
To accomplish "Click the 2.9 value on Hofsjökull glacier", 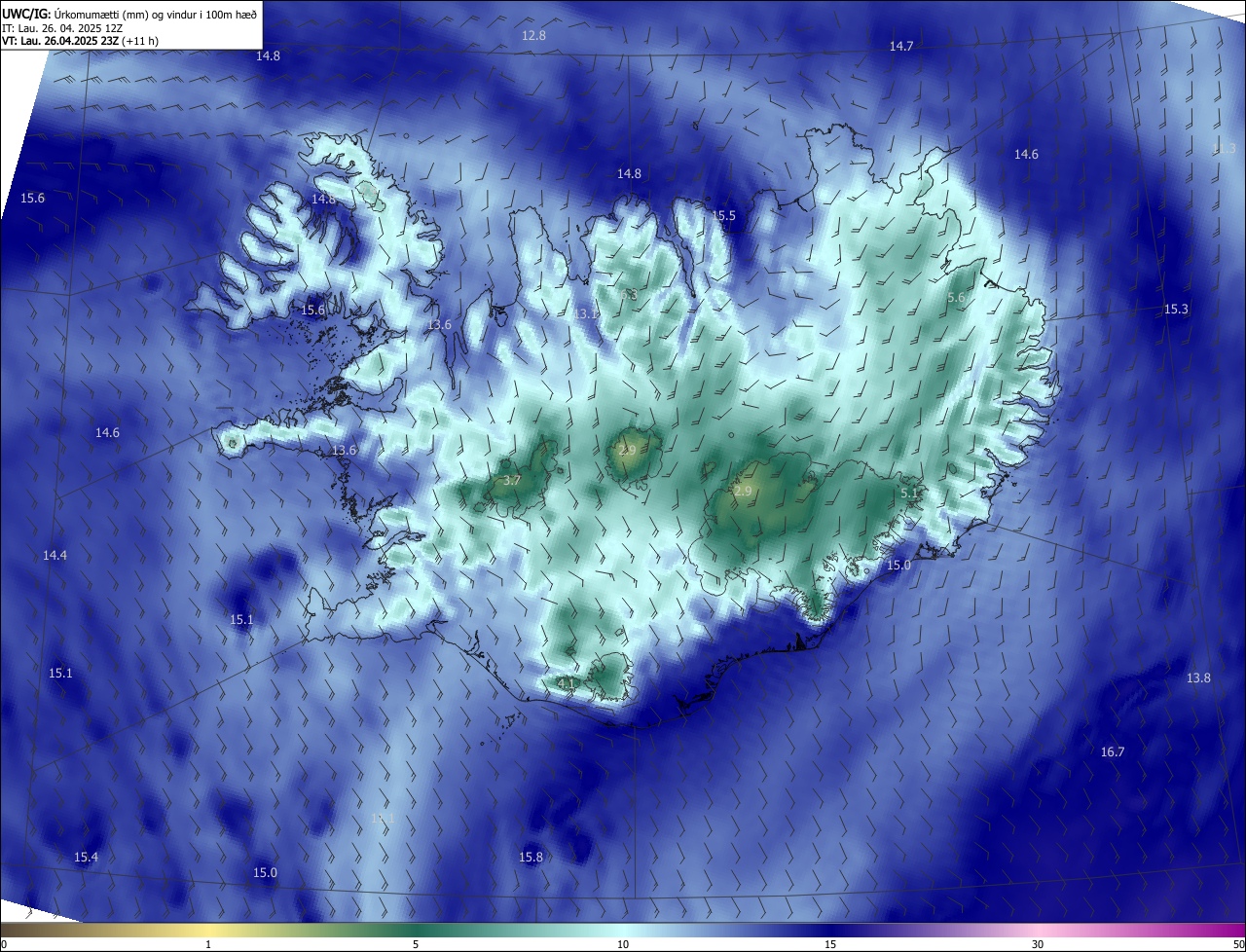I will pyautogui.click(x=627, y=451).
